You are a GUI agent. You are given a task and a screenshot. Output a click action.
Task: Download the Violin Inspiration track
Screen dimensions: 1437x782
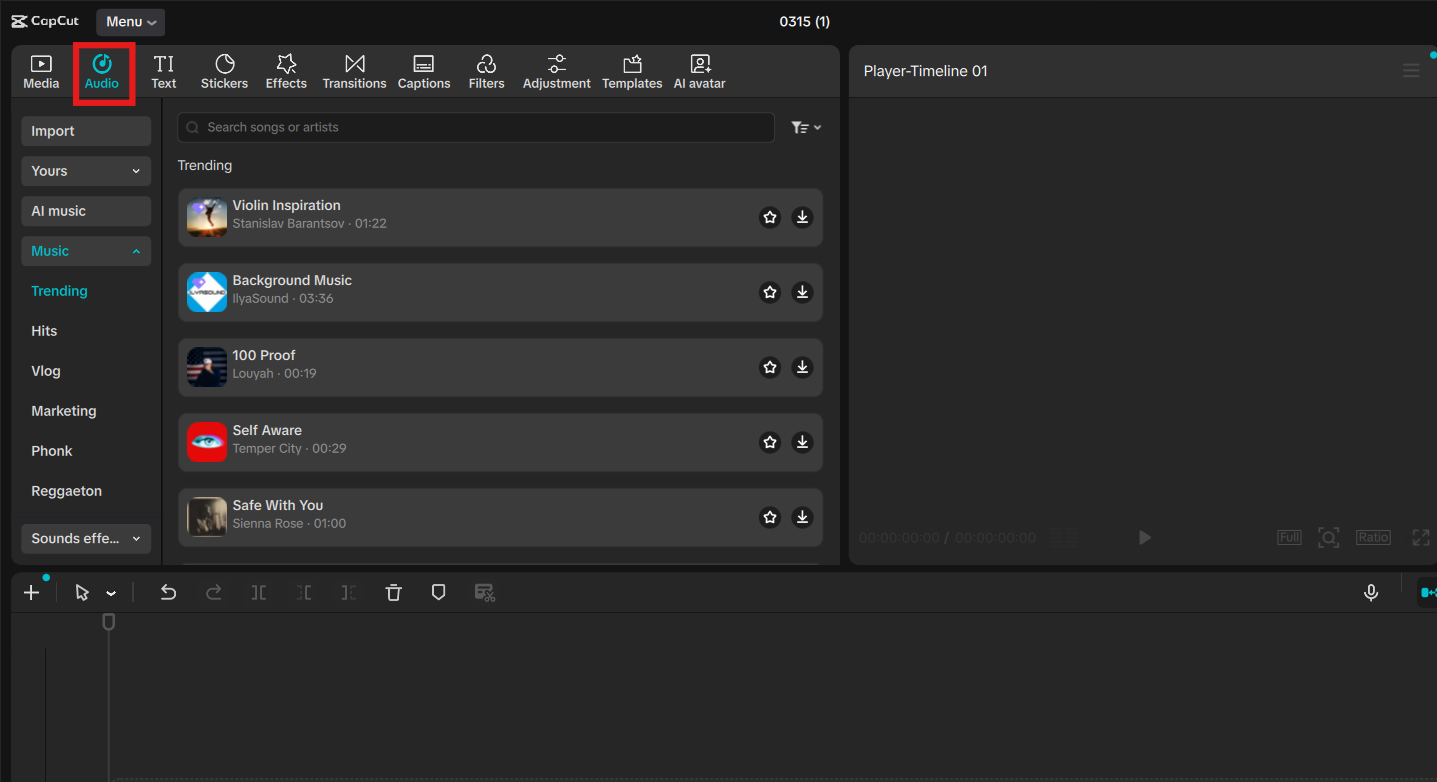(802, 217)
